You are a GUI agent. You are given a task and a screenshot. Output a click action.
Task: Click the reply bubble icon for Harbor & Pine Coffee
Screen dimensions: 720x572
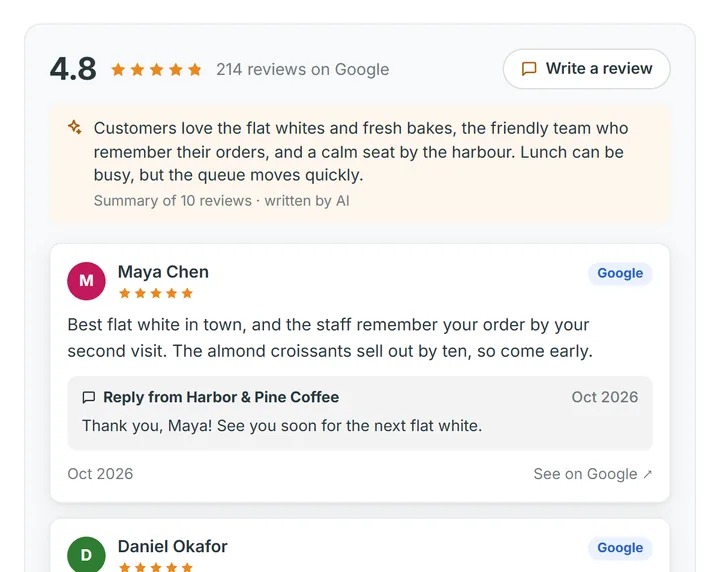tap(89, 397)
